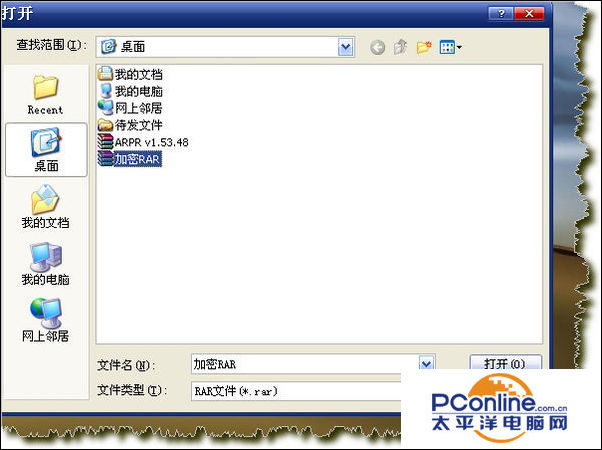602x450 pixels.
Task: Open 我的文档 from the left places bar
Action: 45,207
